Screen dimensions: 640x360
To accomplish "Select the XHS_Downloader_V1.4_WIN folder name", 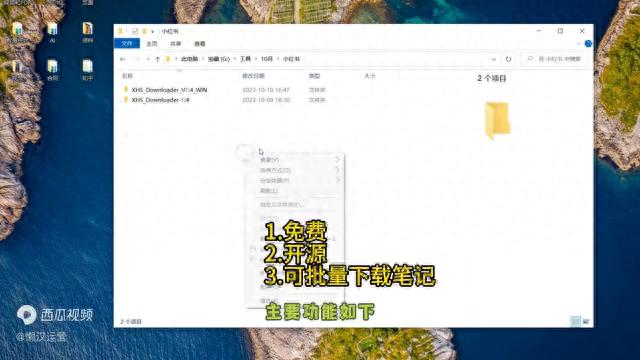I will (x=169, y=90).
